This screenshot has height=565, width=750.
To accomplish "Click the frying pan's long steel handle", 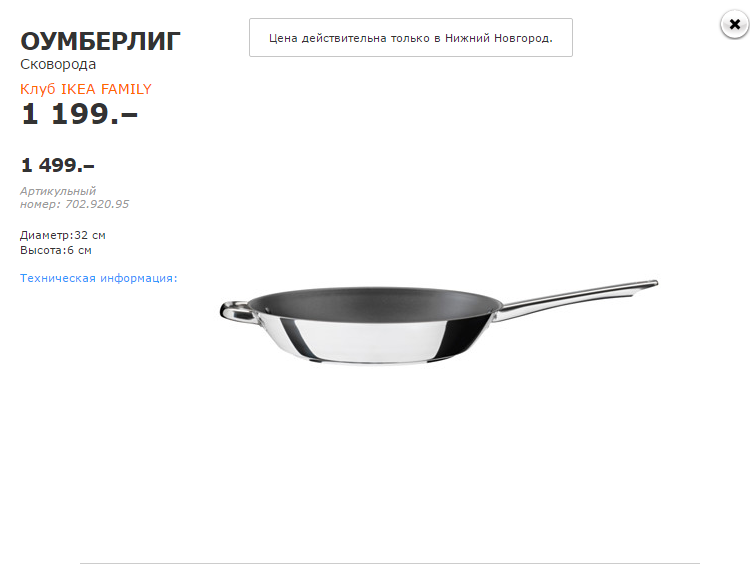I will point(574,299).
